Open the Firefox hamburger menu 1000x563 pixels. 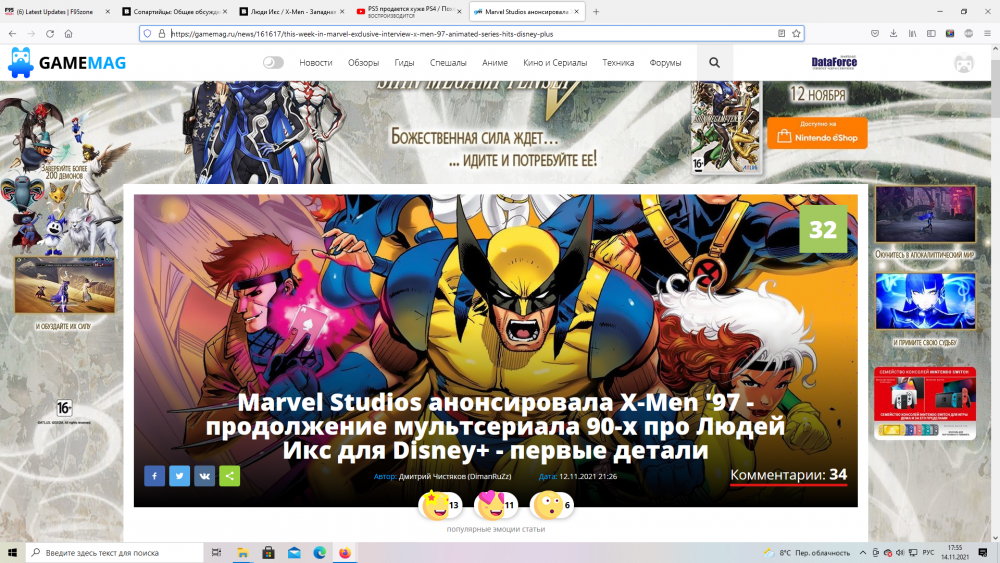(987, 34)
